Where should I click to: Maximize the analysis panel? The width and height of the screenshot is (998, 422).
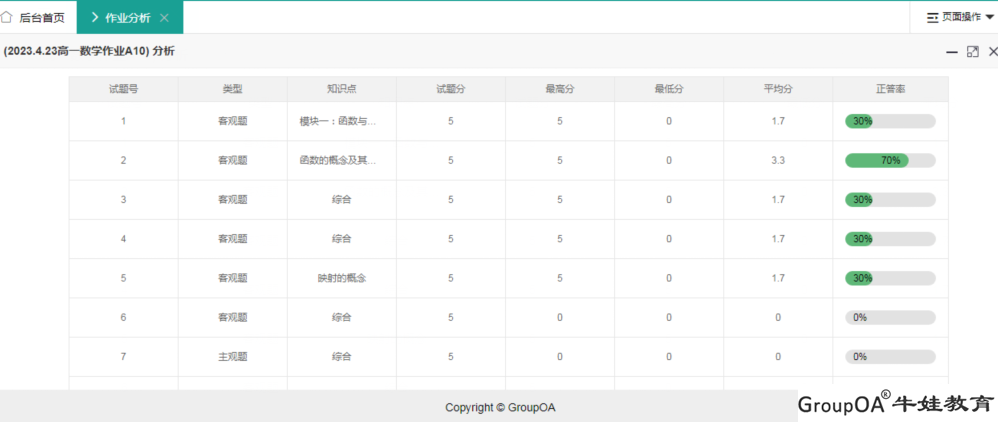(x=973, y=52)
